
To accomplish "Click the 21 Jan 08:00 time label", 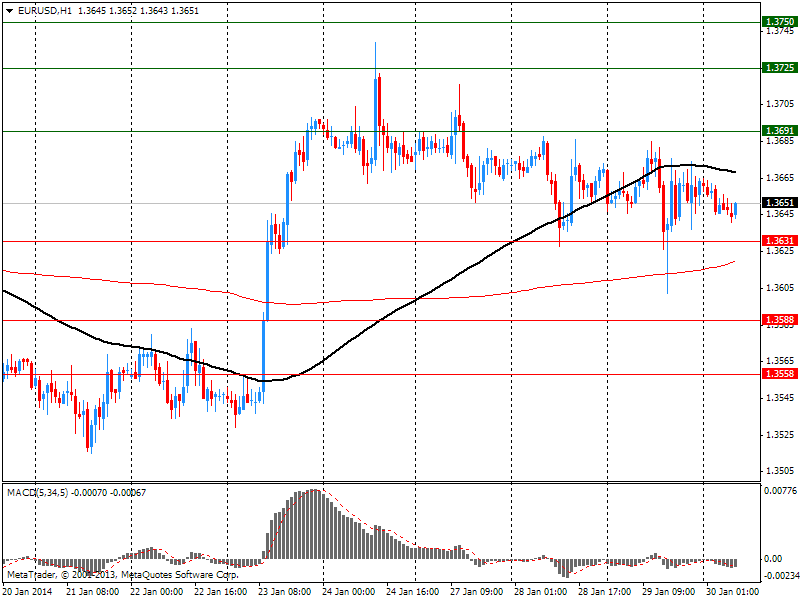I will coord(93,592).
